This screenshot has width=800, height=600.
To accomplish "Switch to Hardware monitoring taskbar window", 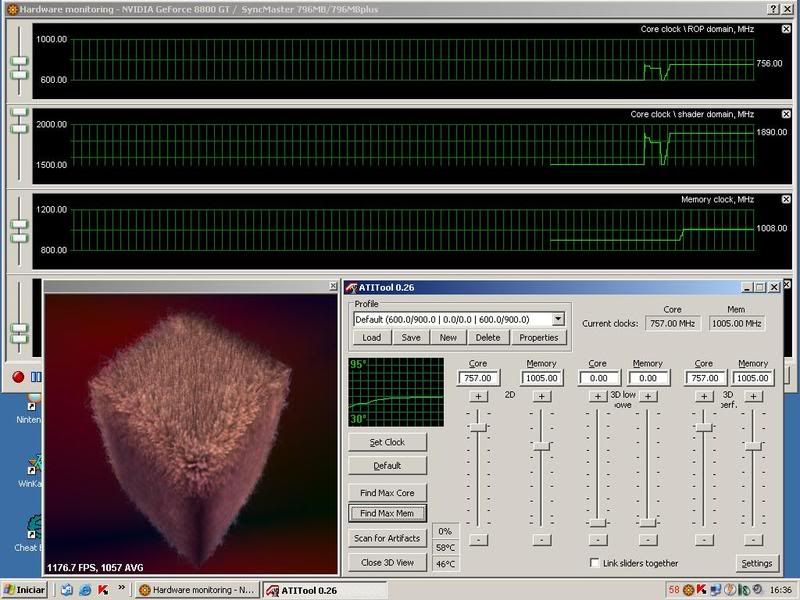I will (x=196, y=590).
